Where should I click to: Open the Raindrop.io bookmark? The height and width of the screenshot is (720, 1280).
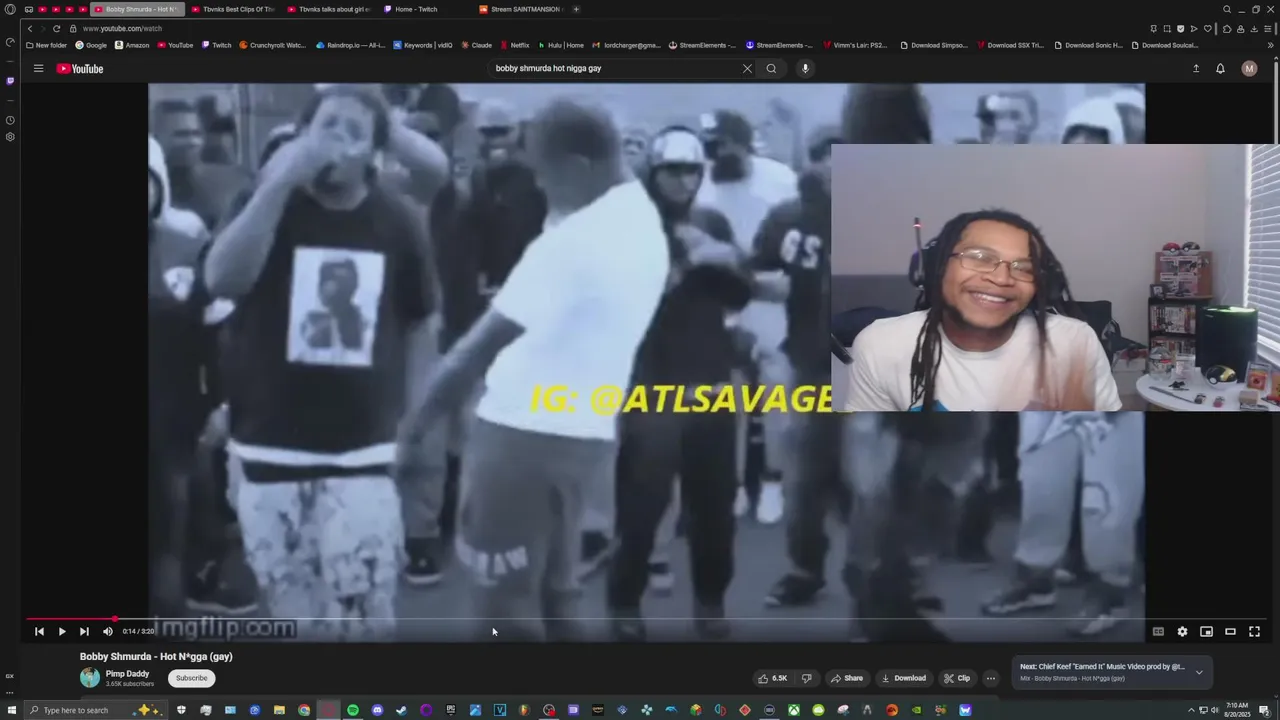point(351,45)
